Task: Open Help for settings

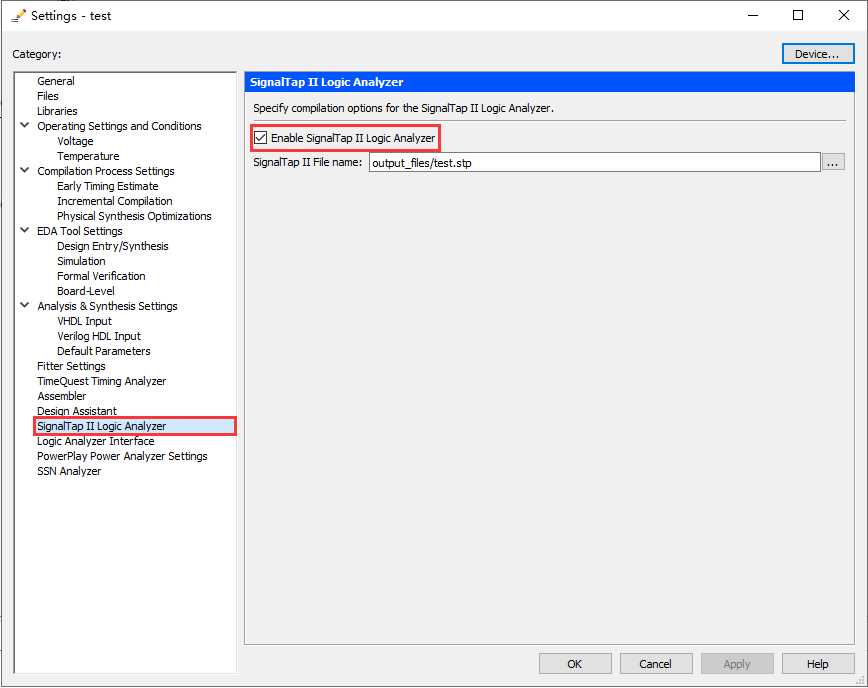Action: [818, 663]
